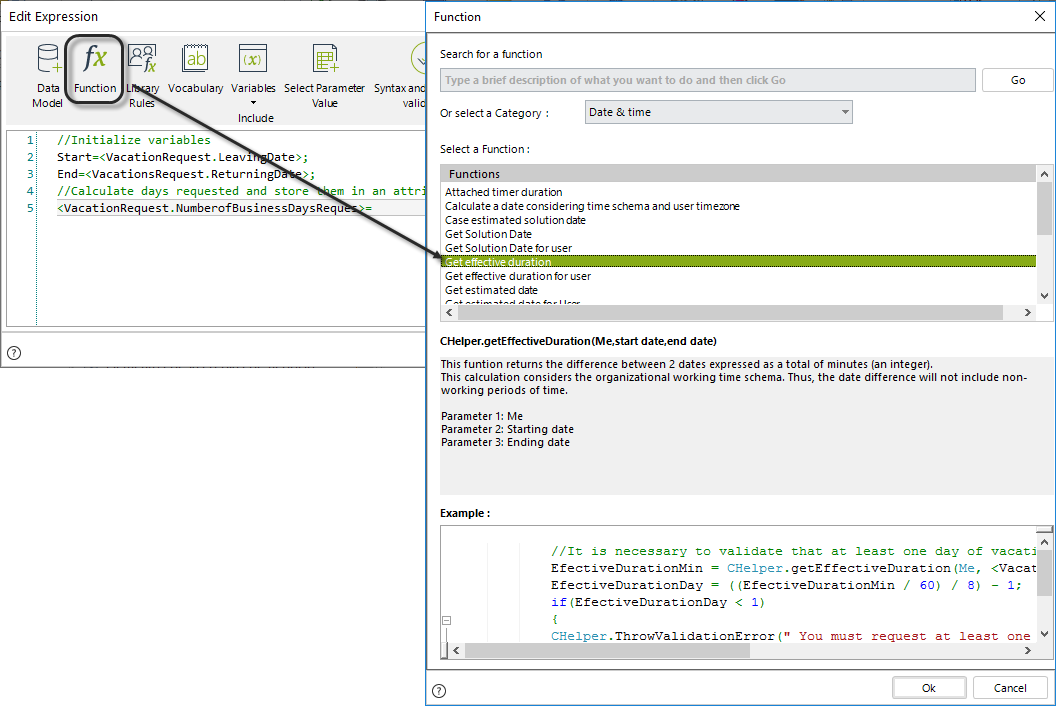Click Ok in Function dialog

(929, 688)
